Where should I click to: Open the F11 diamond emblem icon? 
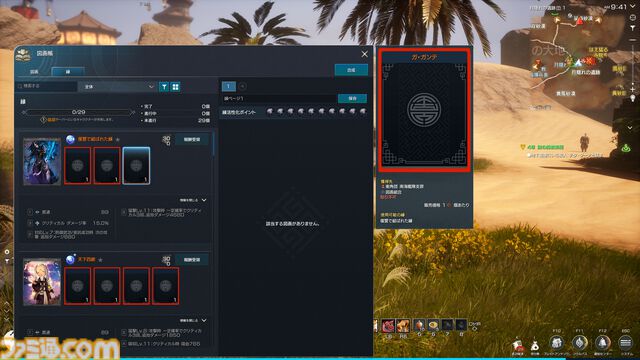pyautogui.click(x=580, y=343)
